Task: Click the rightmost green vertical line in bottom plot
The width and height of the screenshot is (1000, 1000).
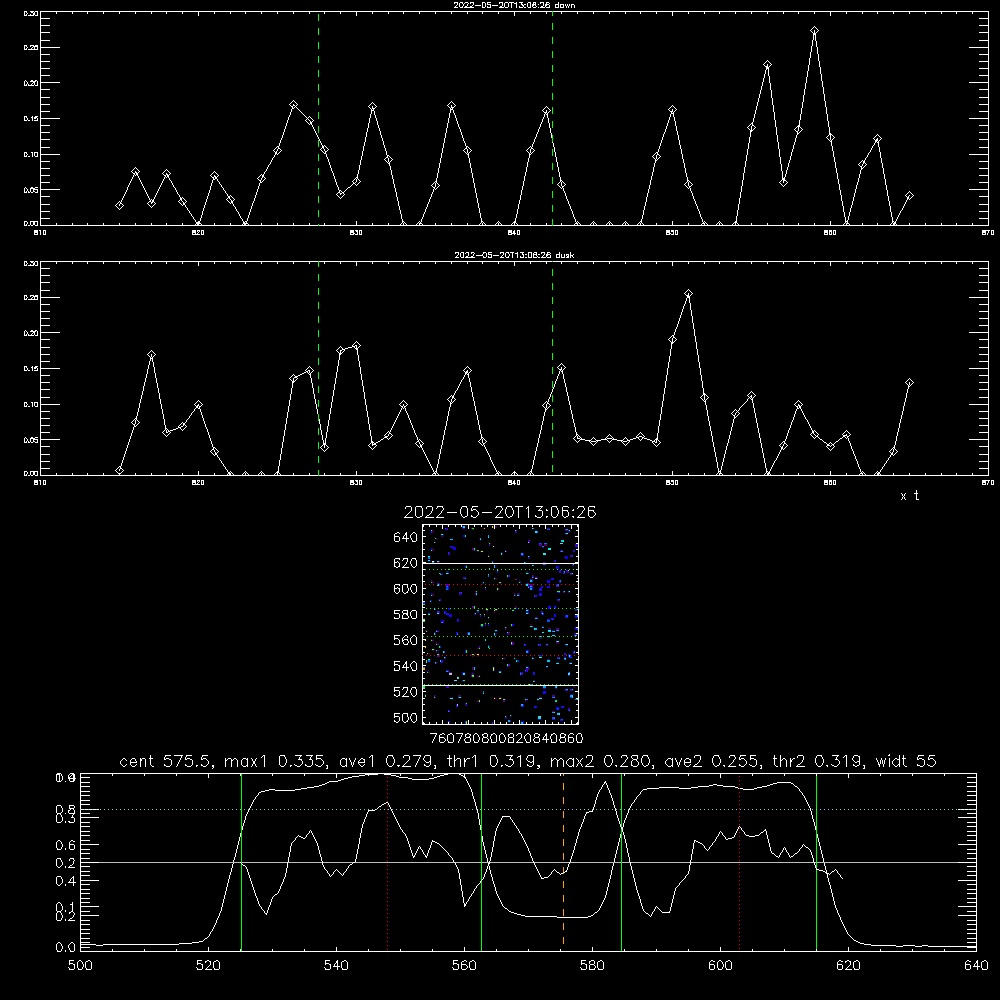Action: click(816, 861)
